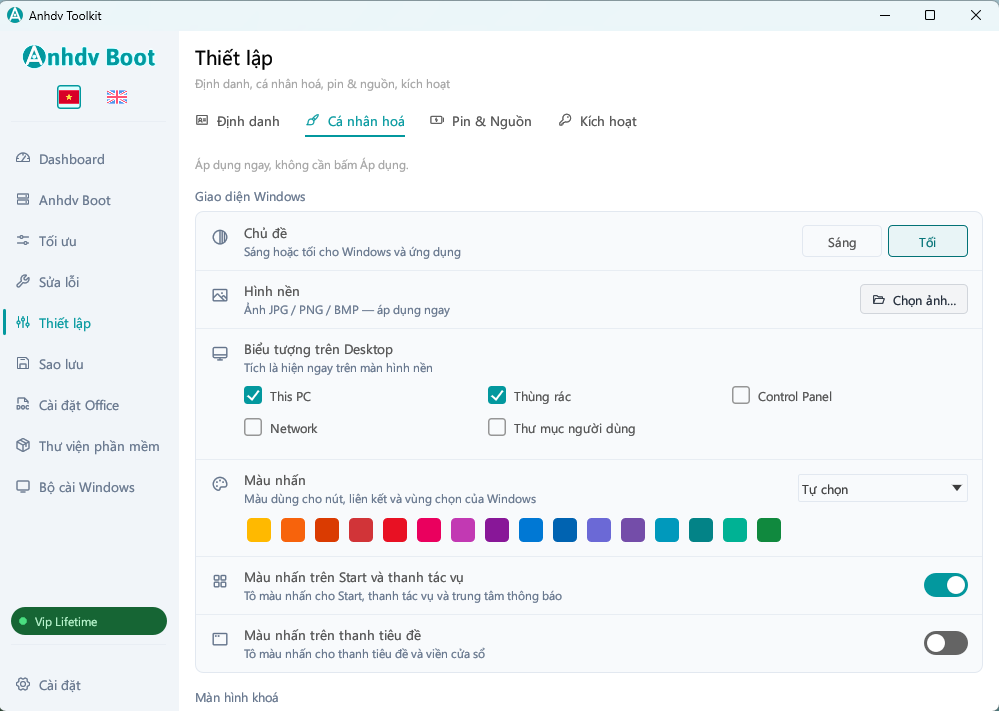Viewport: 999px width, 711px height.
Task: Choose the Sáng light theme button
Action: pyautogui.click(x=842, y=241)
